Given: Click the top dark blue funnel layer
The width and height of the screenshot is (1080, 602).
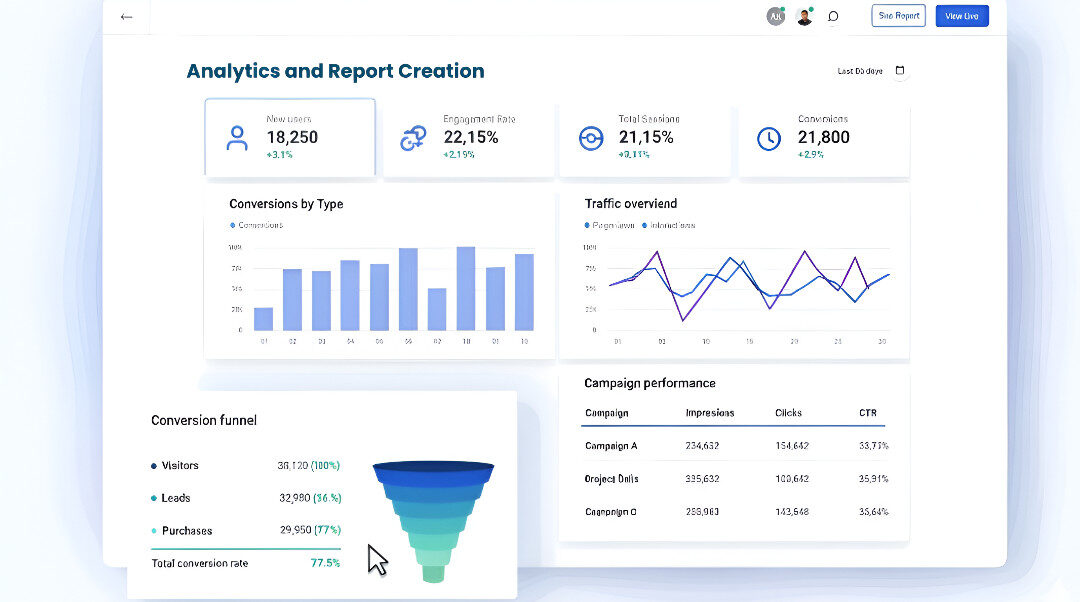Looking at the screenshot, I should [433, 468].
